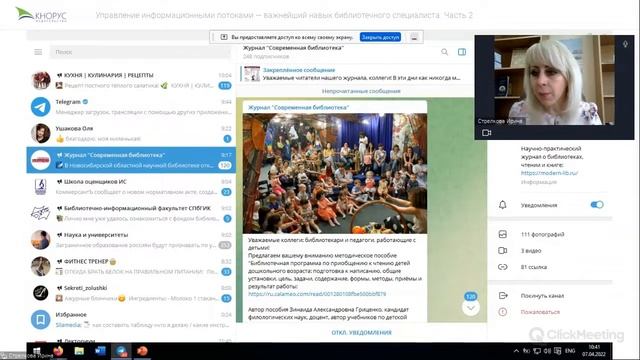Click the 120 unread badge on the selected channel

tap(224, 165)
